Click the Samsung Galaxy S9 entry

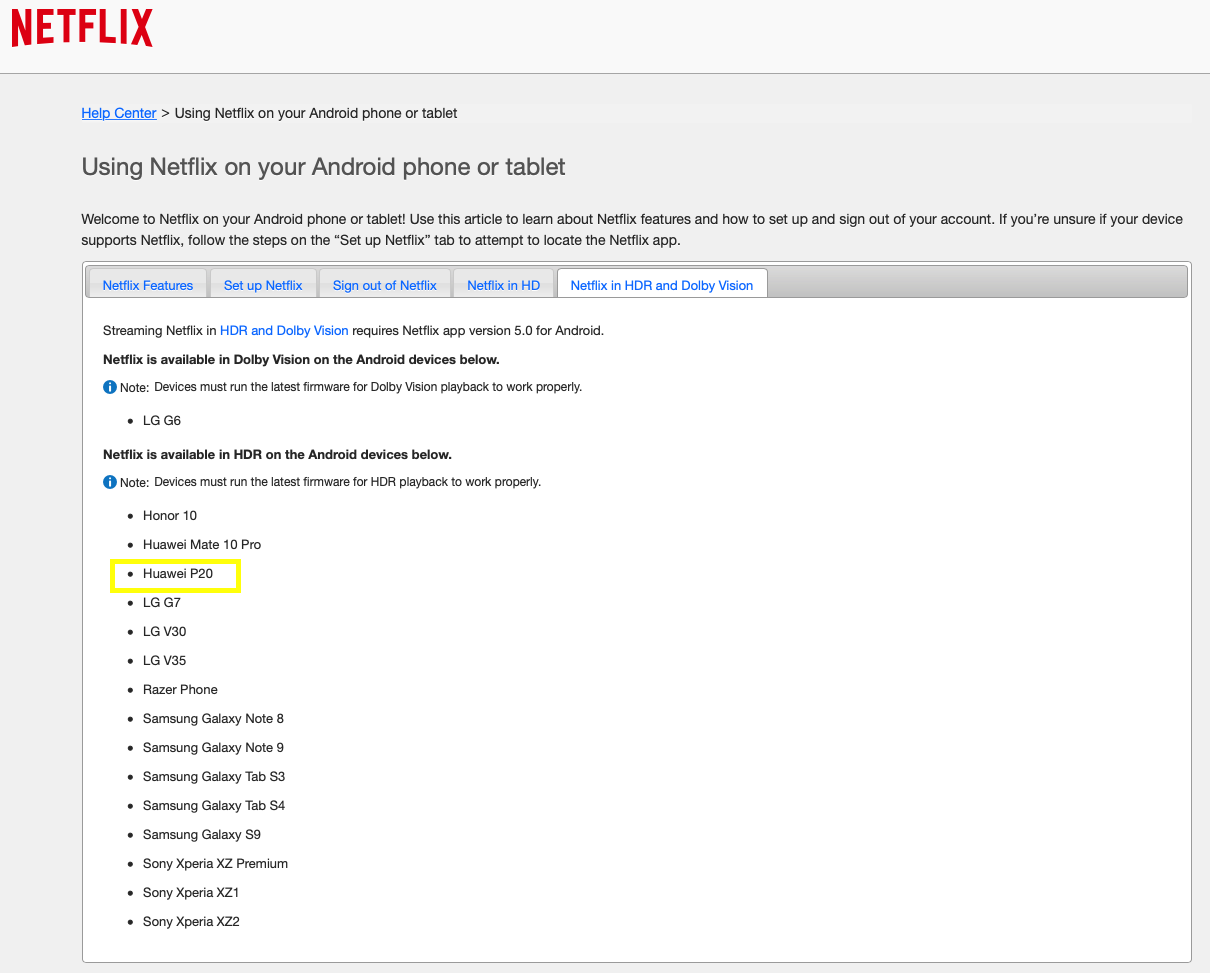click(x=202, y=835)
